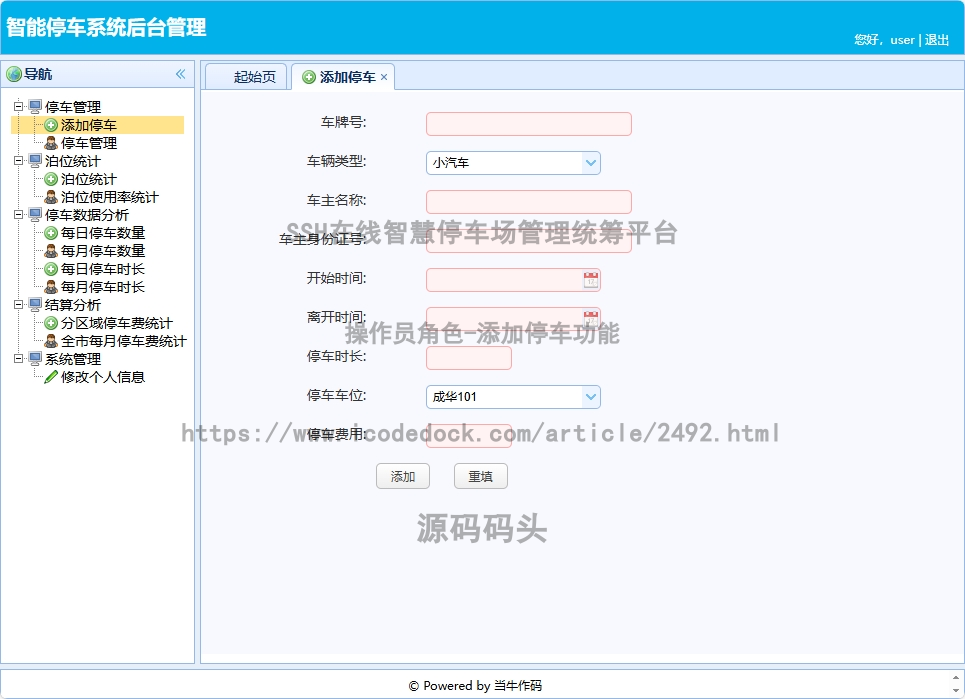Viewport: 965px width, 699px height.
Task: Collapse the 系统管理 tree node
Action: point(19,359)
